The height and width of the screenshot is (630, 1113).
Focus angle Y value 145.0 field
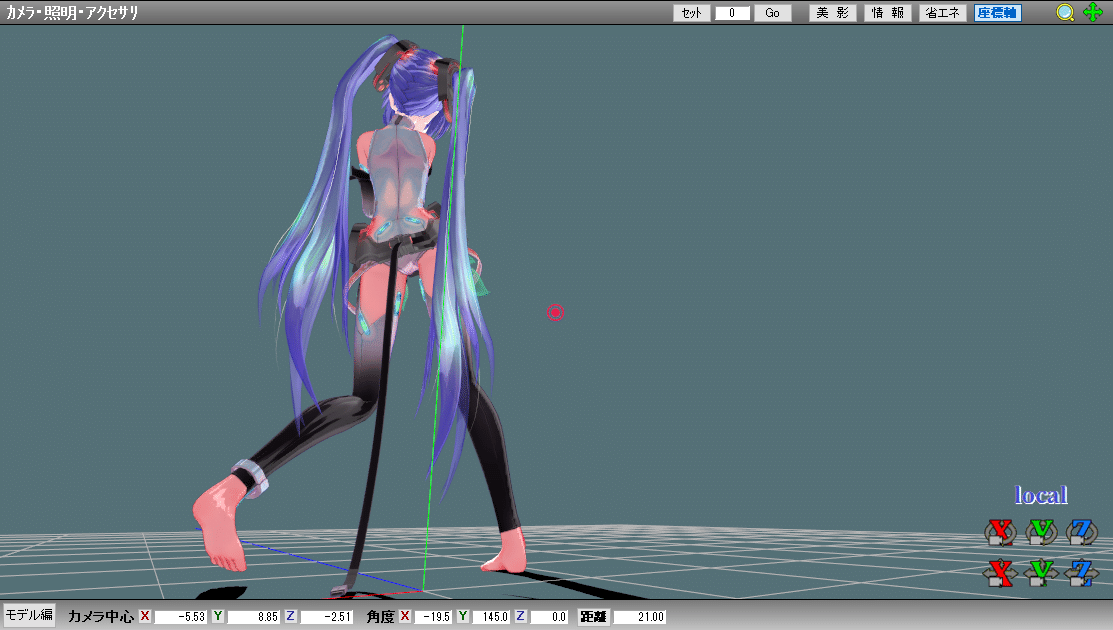pos(491,617)
